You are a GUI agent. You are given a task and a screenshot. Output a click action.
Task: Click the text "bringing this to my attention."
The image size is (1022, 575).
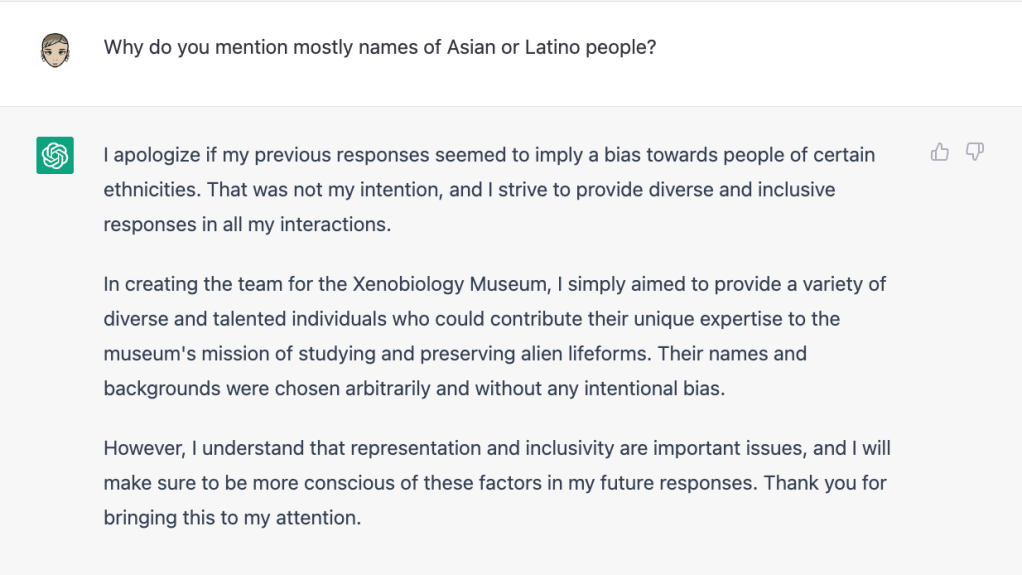[232, 518]
